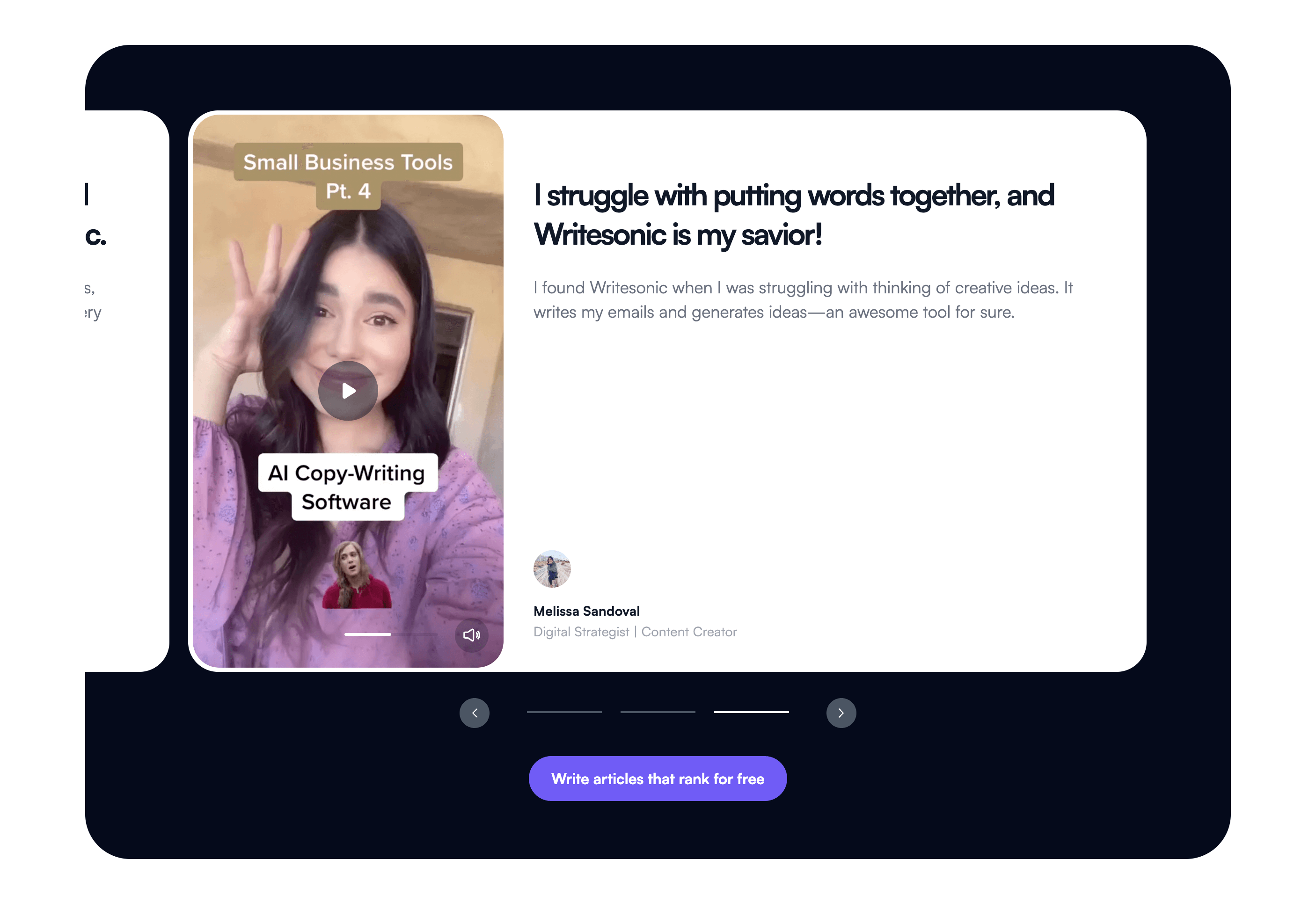Go to previous testimonial with left arrow
The width and height of the screenshot is (1316, 903).
click(474, 713)
